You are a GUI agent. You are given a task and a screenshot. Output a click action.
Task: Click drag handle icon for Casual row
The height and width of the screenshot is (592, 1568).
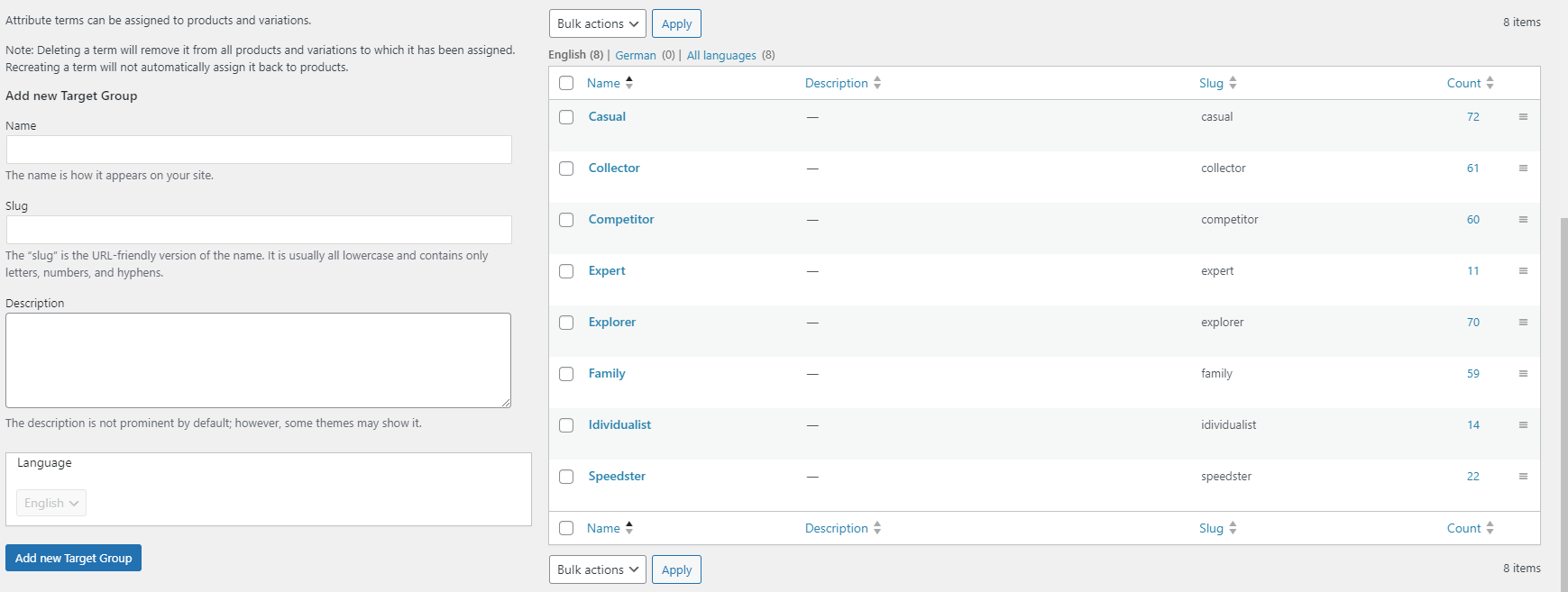[x=1523, y=117]
